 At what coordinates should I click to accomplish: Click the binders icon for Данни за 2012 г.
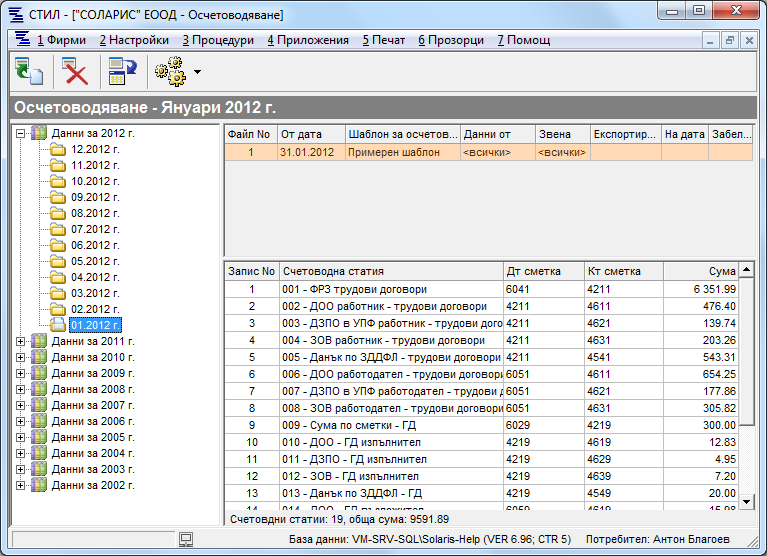(39, 133)
